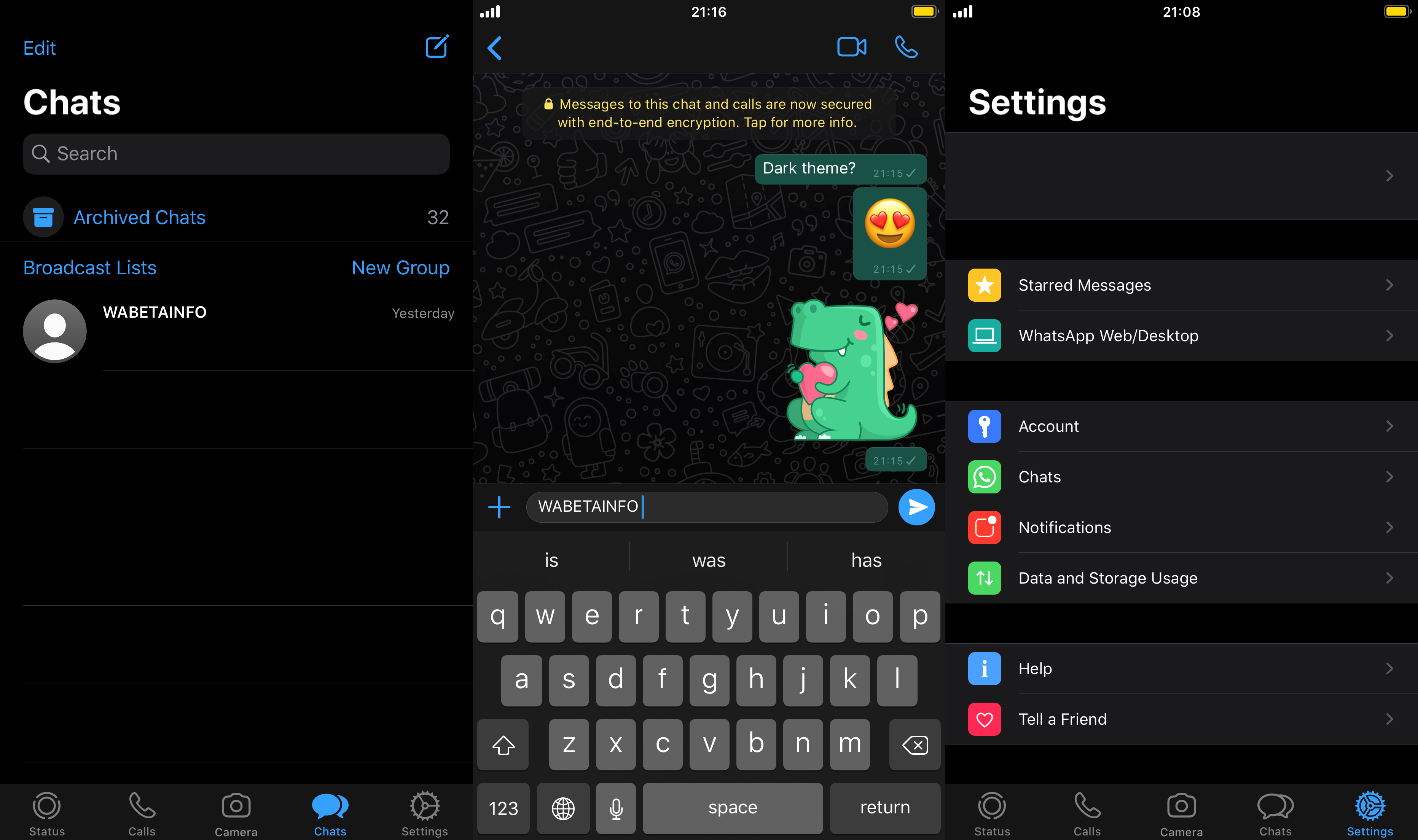Tap the Account settings icon
Screen dimensions: 1418x840
tap(984, 425)
